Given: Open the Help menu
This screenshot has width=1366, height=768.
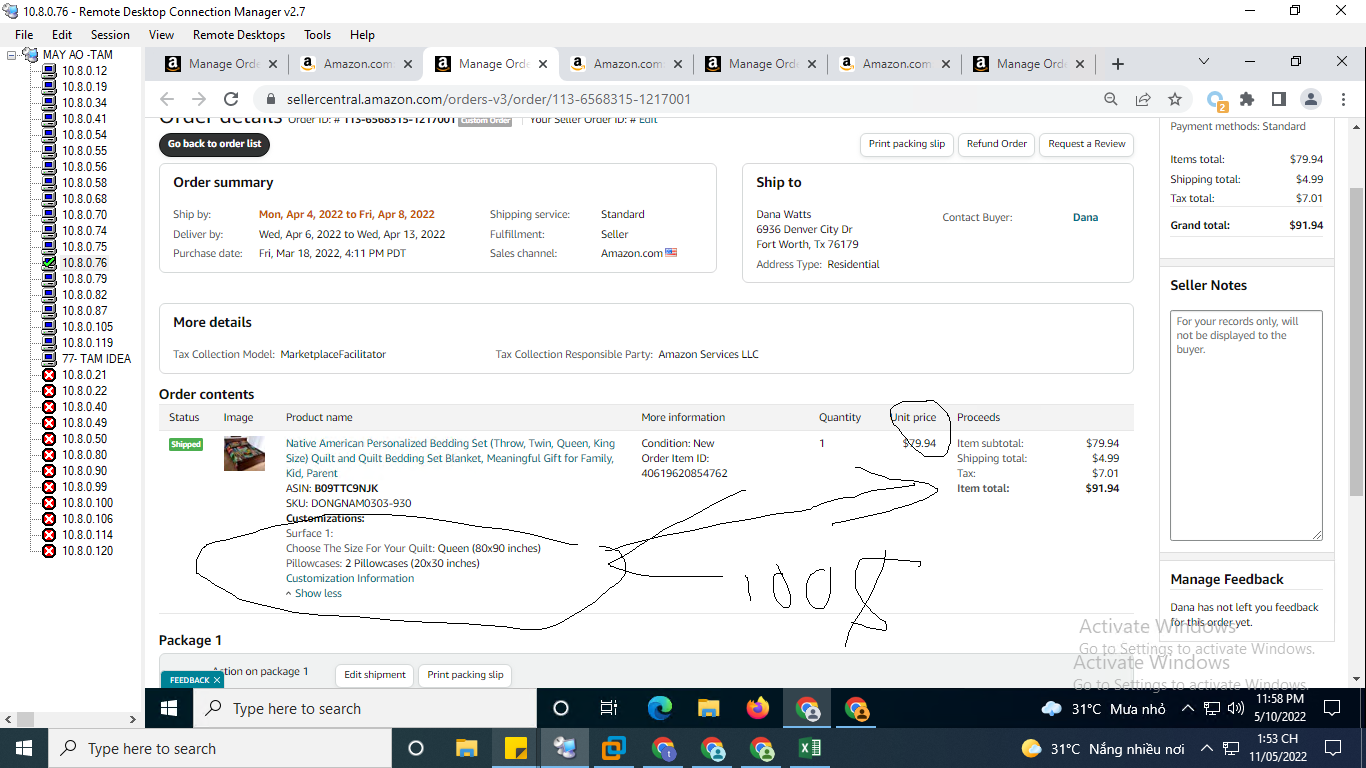Looking at the screenshot, I should click(x=362, y=34).
